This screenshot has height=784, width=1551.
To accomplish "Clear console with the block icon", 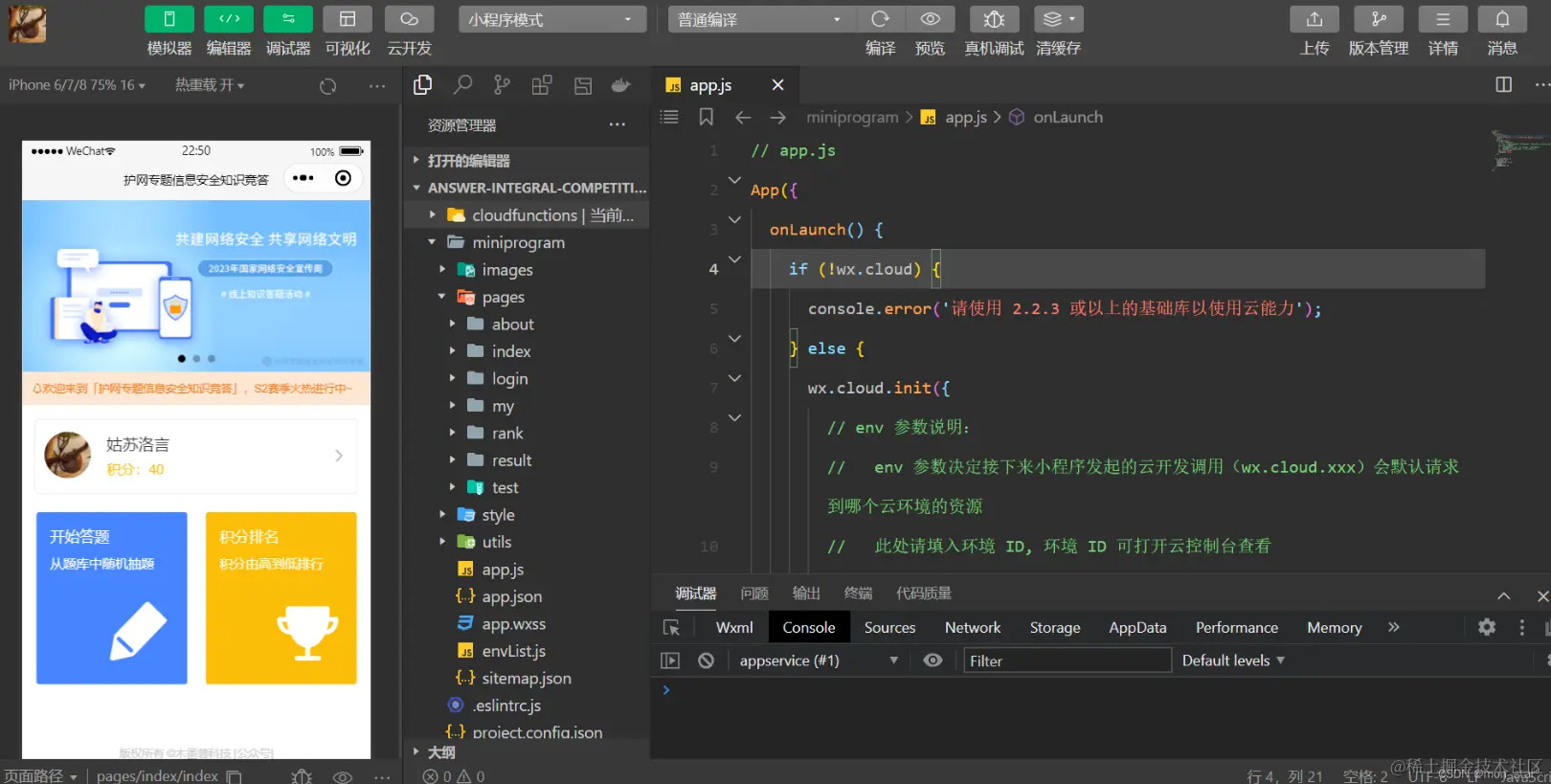I will click(x=706, y=661).
